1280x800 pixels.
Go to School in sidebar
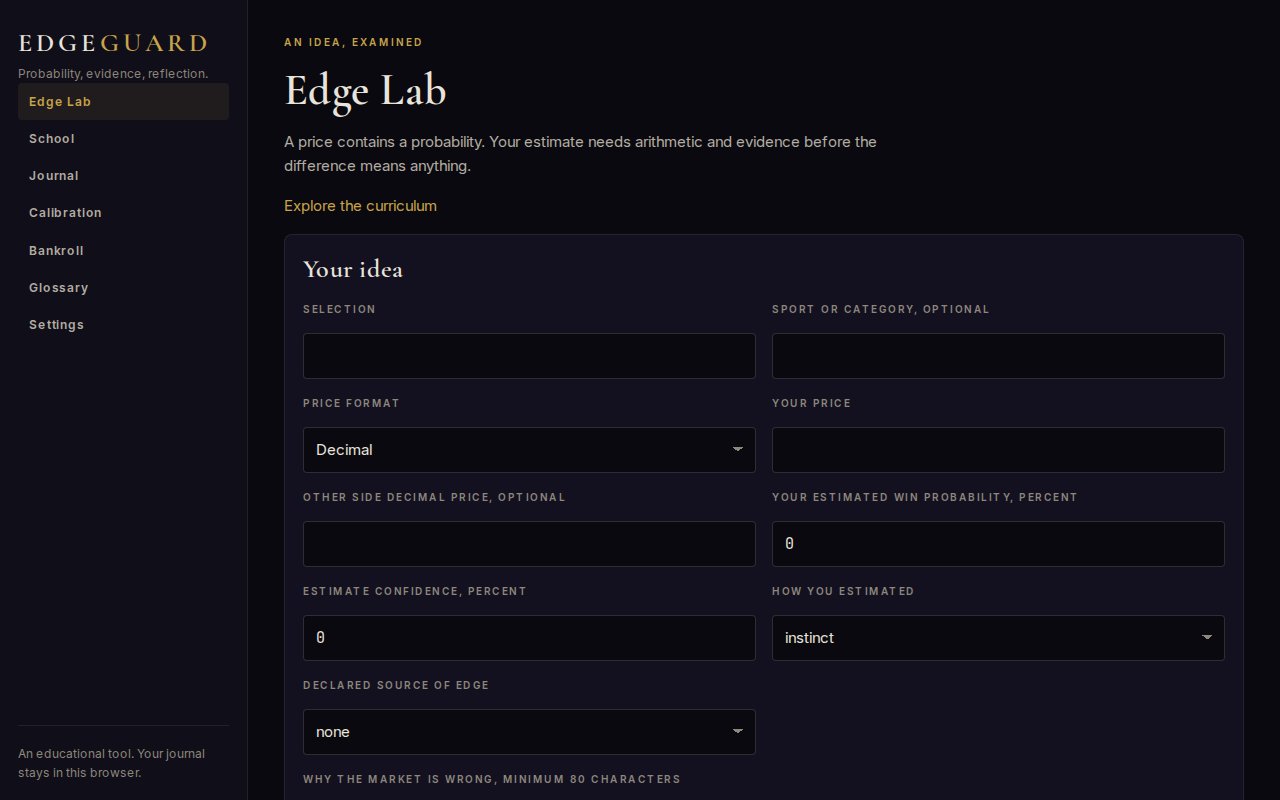pos(123,139)
